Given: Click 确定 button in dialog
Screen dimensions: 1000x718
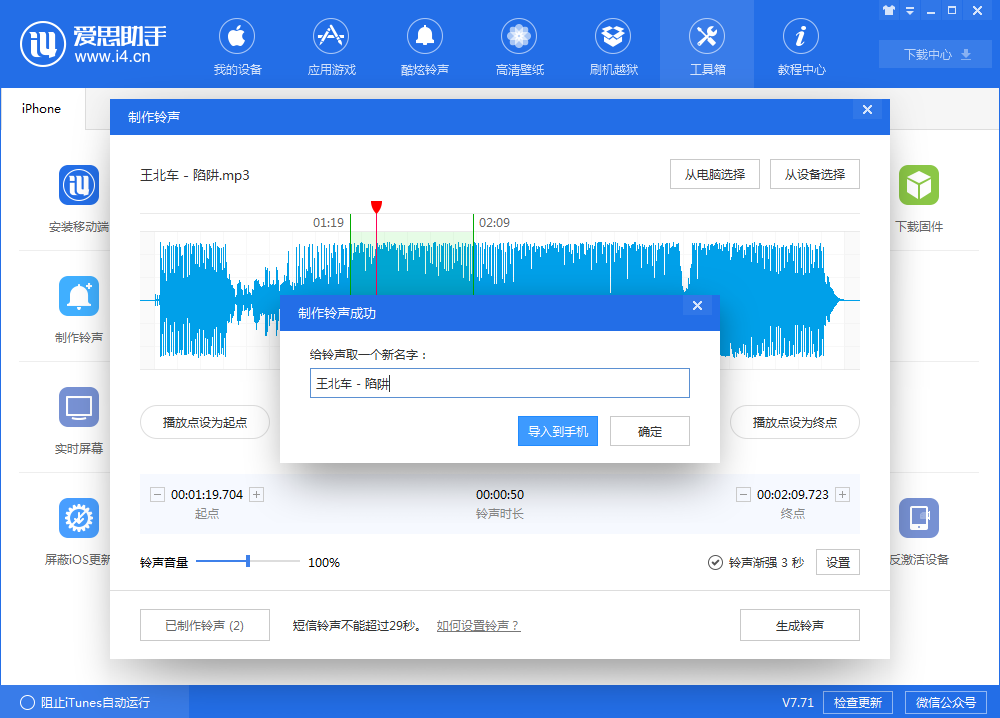Looking at the screenshot, I should click(650, 431).
